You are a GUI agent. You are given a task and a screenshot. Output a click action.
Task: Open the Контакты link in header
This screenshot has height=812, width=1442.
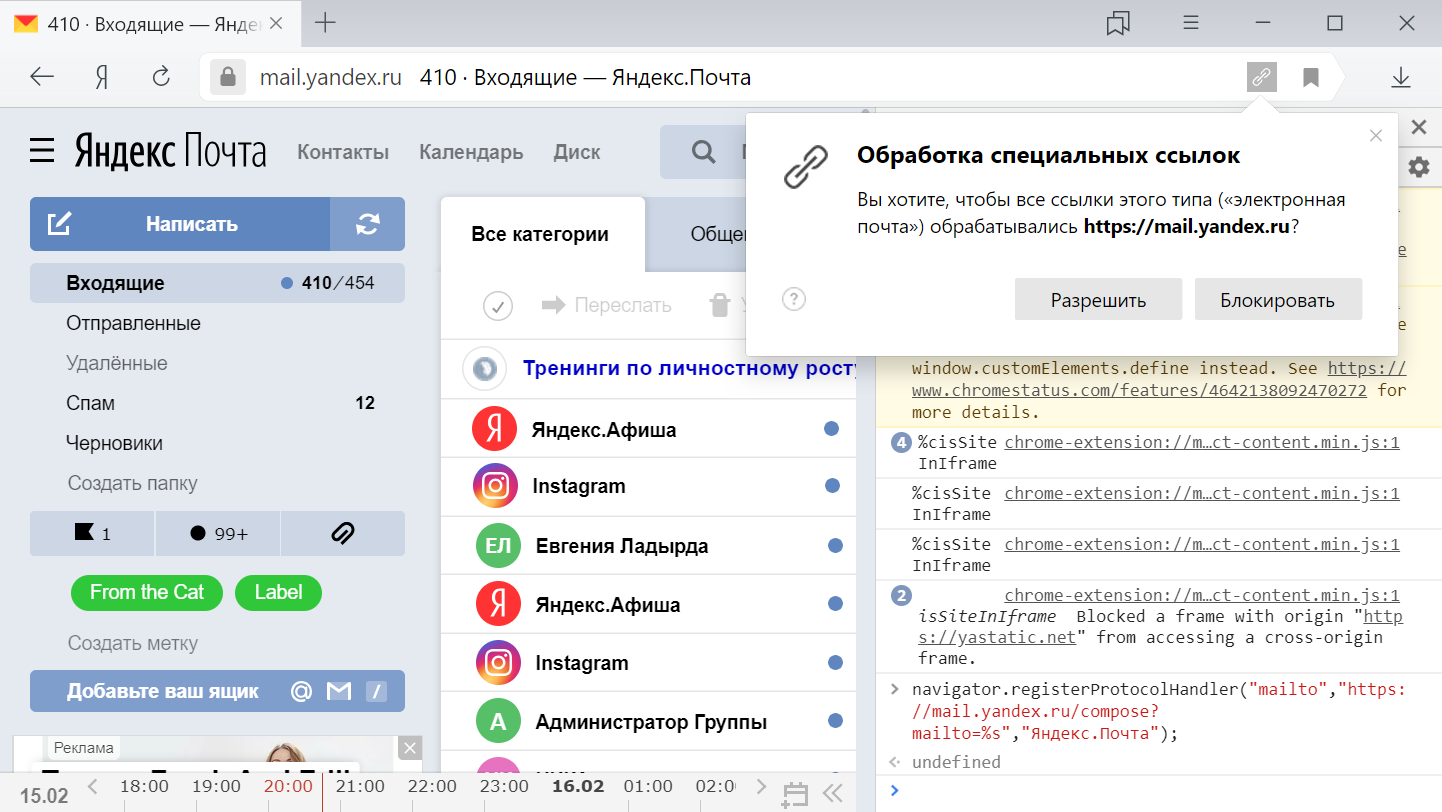(343, 152)
